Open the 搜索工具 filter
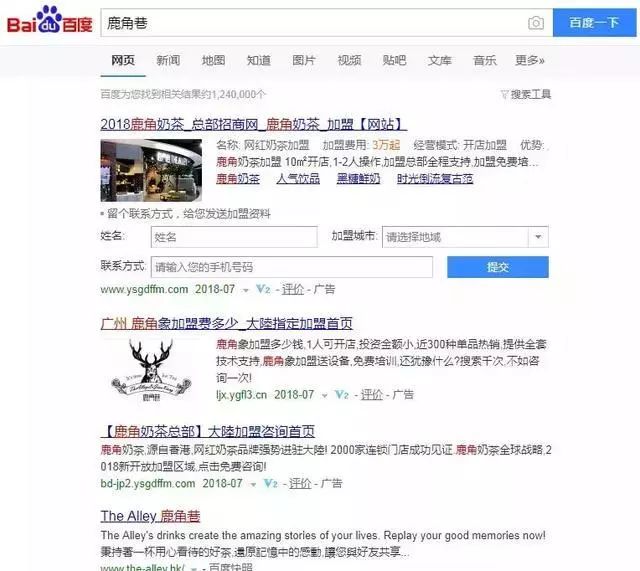The image size is (640, 571). click(526, 94)
